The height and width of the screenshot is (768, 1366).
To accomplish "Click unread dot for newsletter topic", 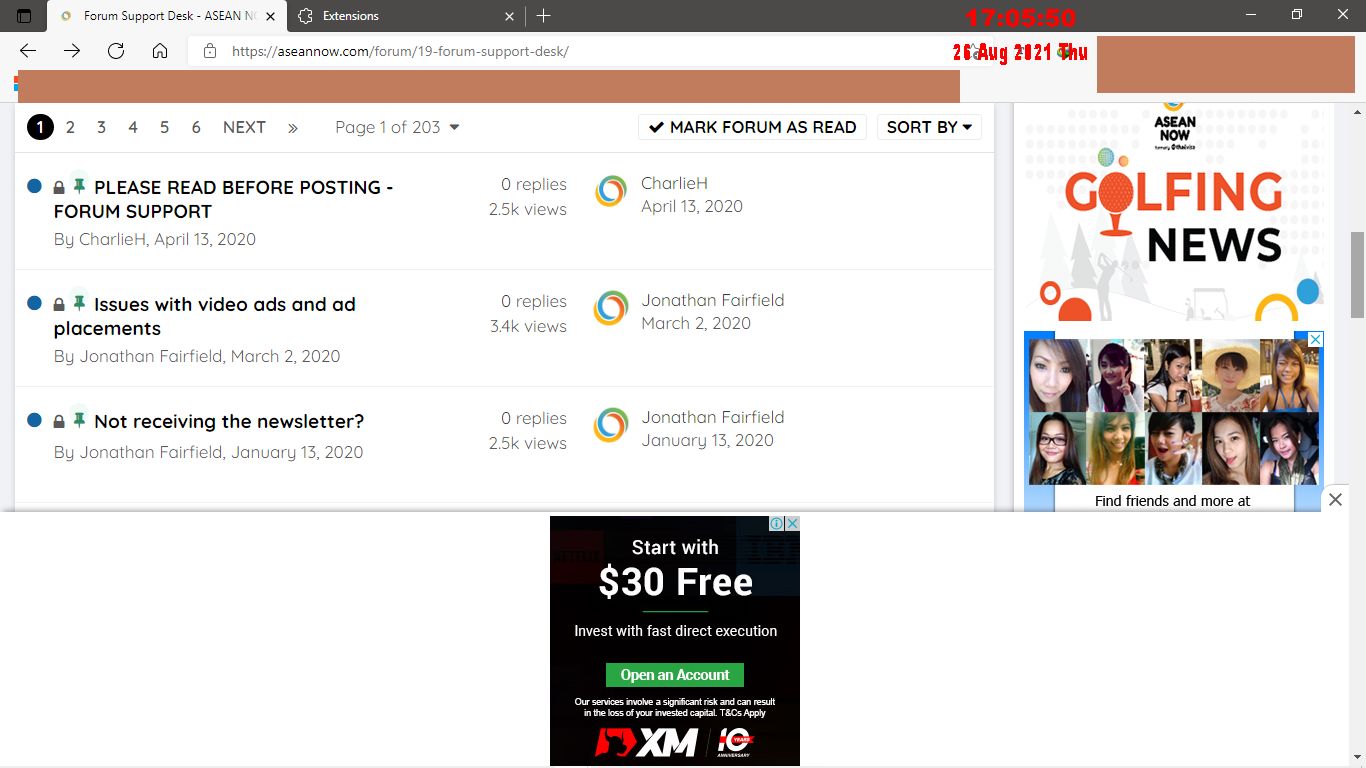I will [35, 420].
